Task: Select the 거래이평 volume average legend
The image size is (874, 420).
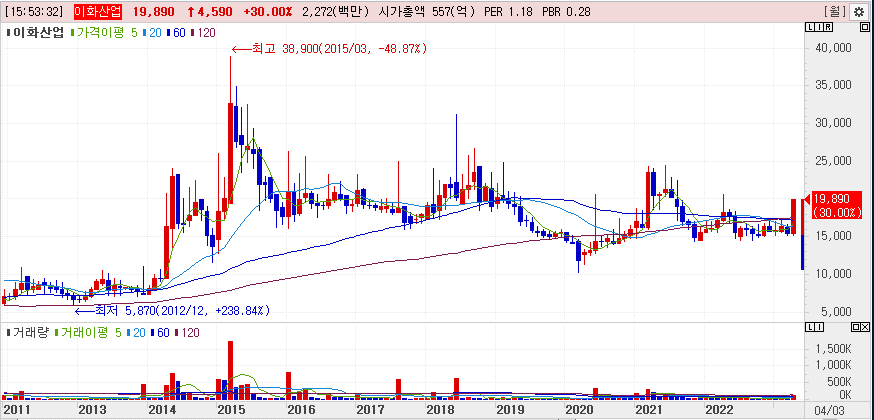Action: click(83, 333)
